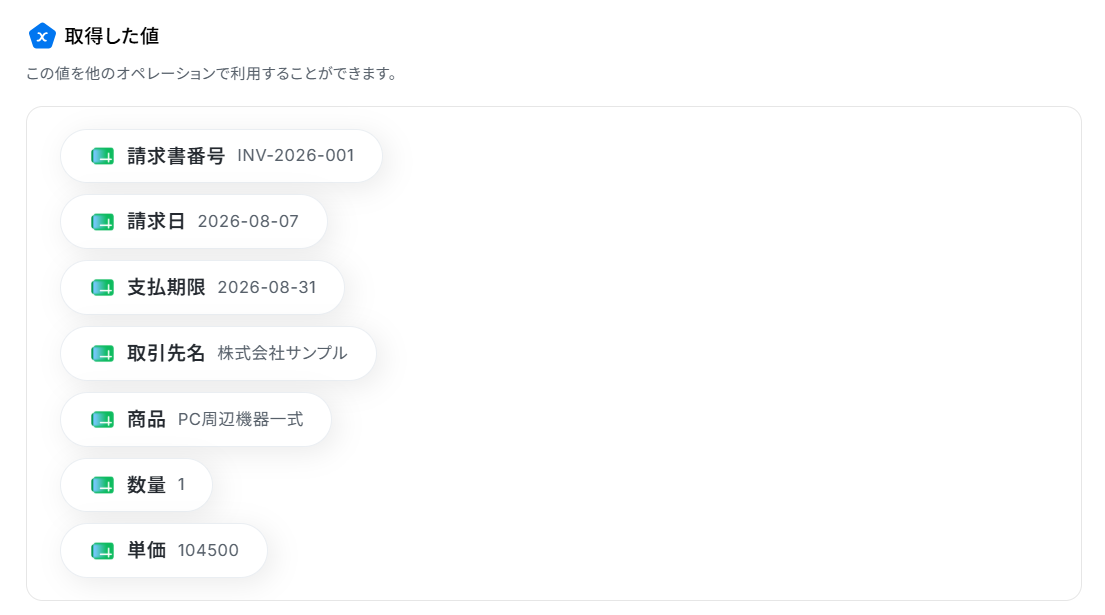Click the green icon next to 支払期限
Screen dimensions: 1105x615
tap(103, 288)
